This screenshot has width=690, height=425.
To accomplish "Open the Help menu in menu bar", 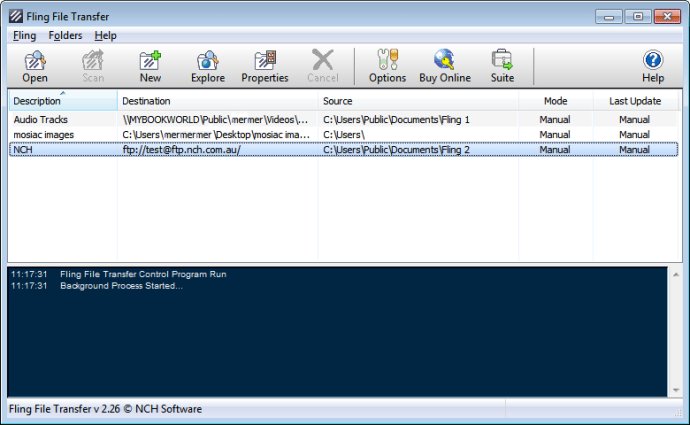I will tap(106, 36).
